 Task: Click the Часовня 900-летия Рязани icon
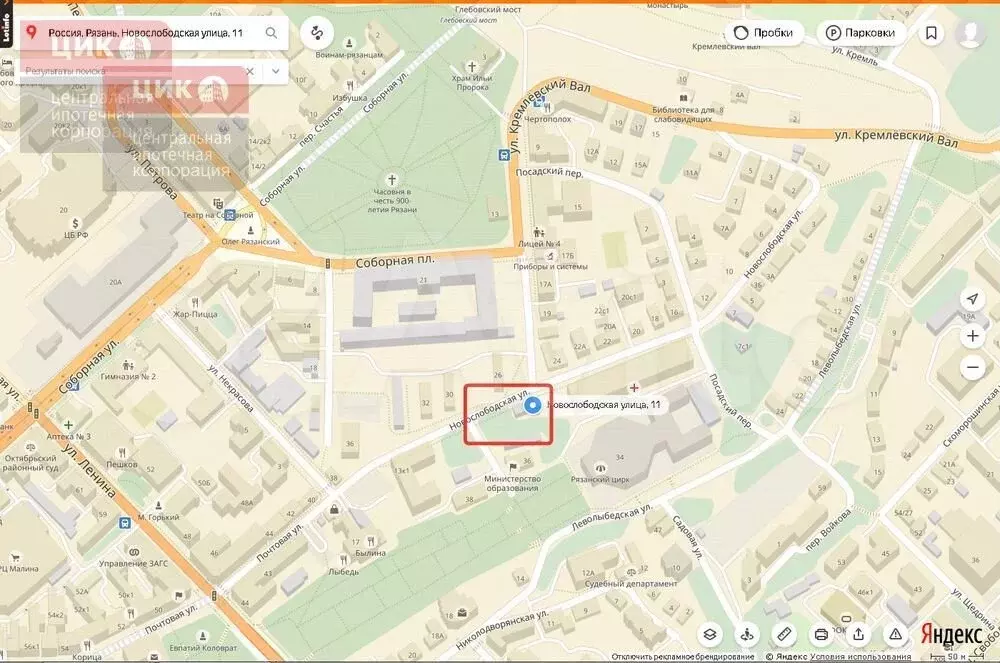392,180
